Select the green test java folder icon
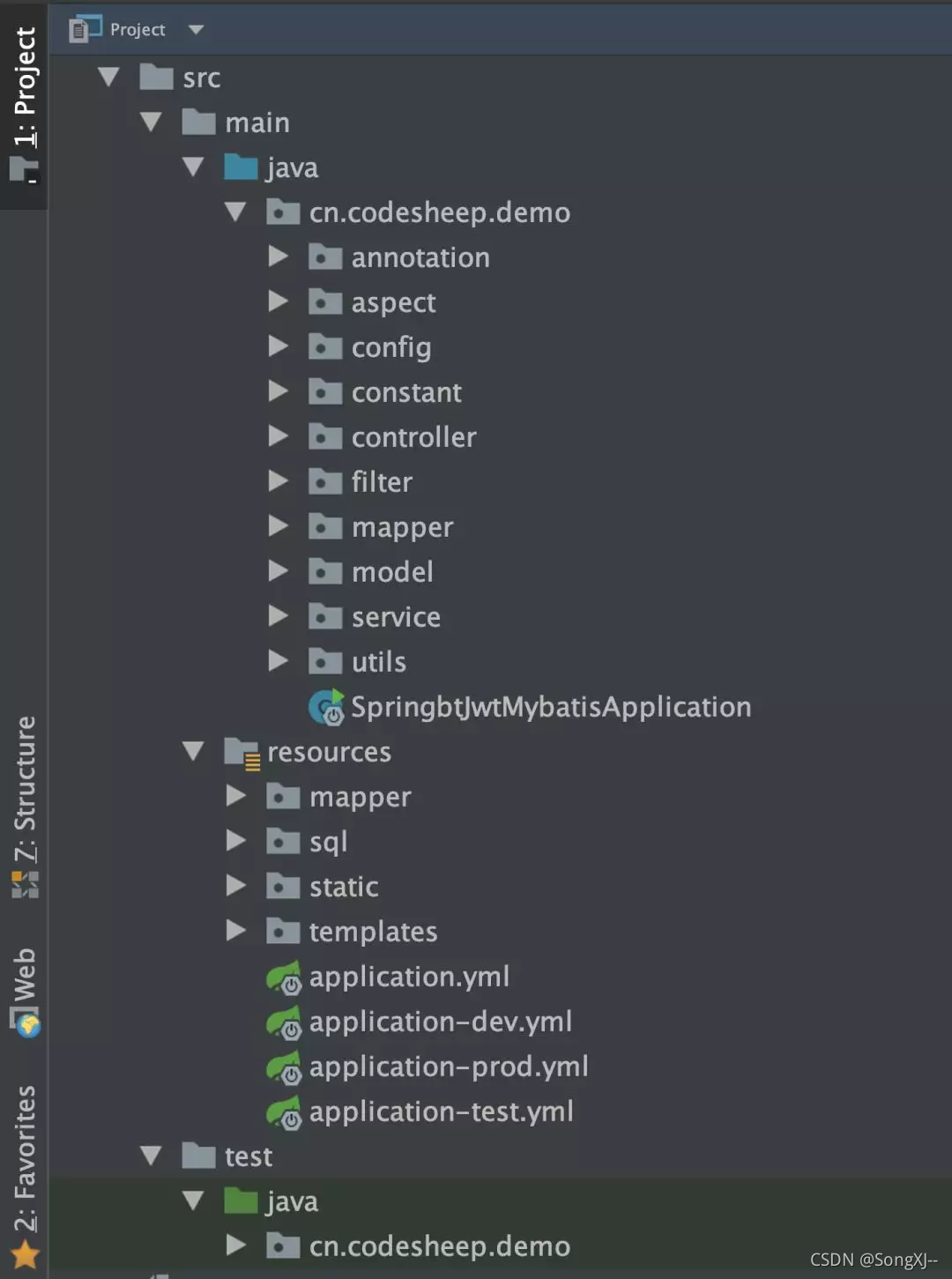The height and width of the screenshot is (1279, 952). tap(240, 1201)
